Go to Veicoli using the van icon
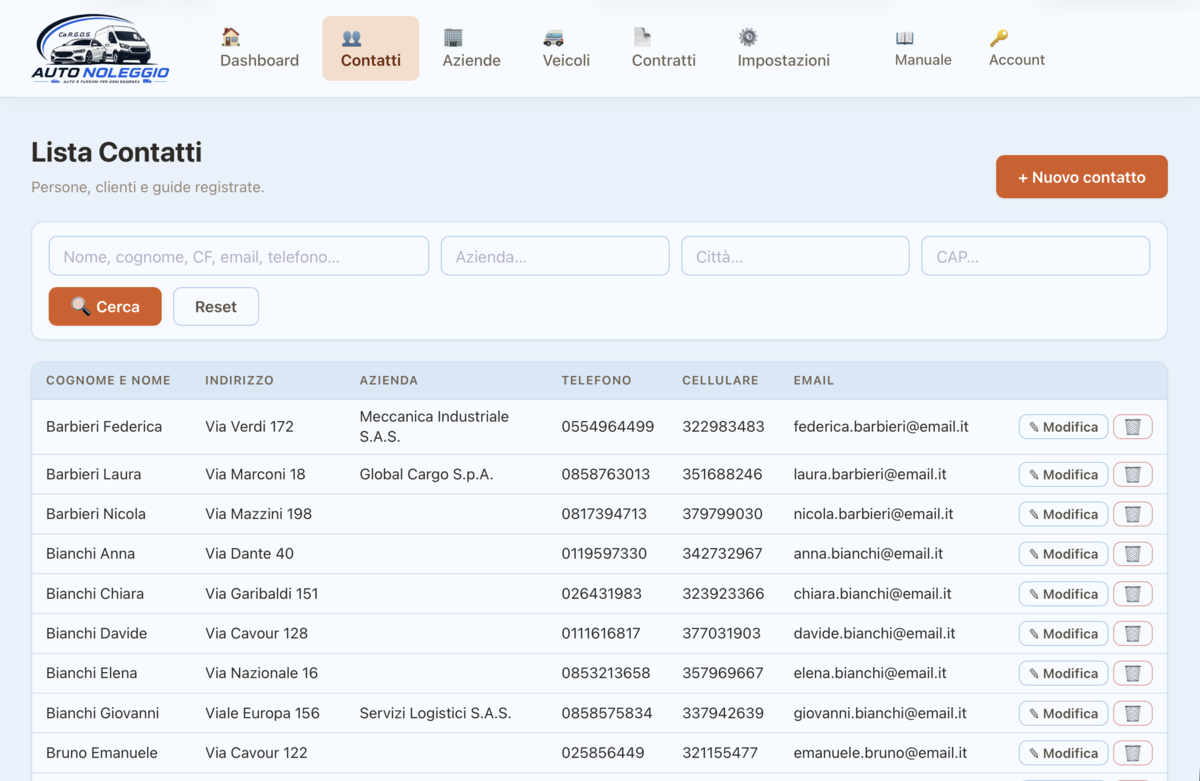The width and height of the screenshot is (1200, 781). click(553, 37)
